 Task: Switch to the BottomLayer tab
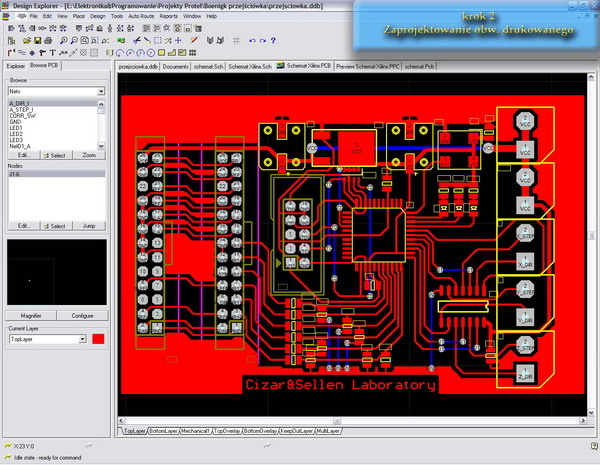coord(163,431)
